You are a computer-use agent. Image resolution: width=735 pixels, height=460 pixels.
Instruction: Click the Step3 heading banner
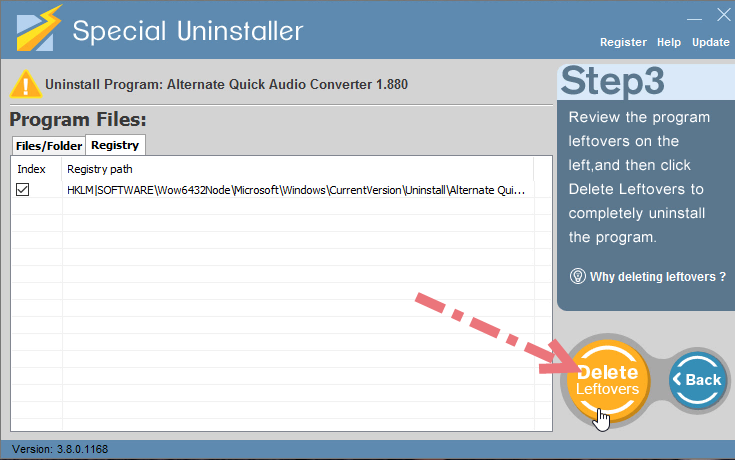[x=646, y=82]
